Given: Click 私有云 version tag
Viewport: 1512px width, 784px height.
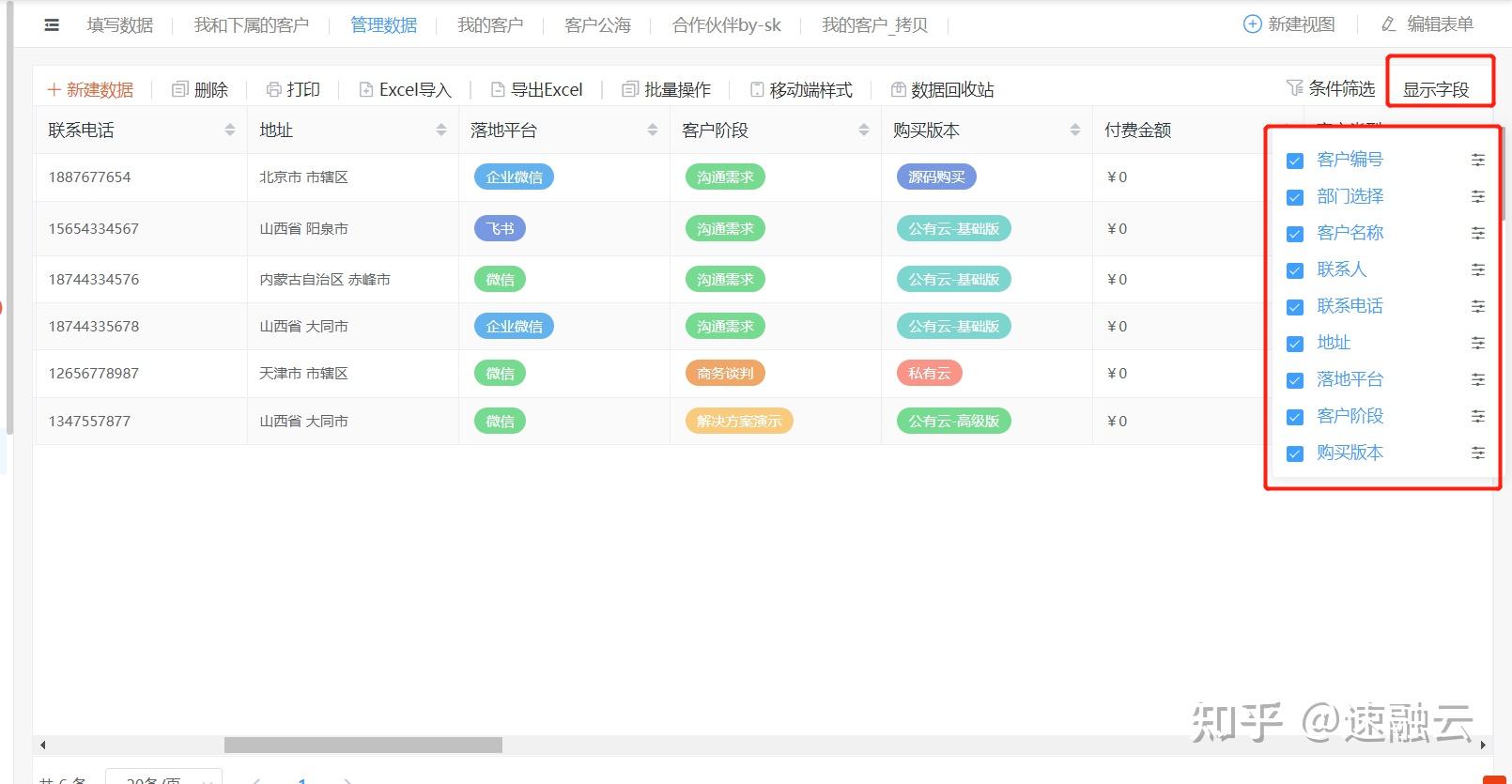Looking at the screenshot, I should [929, 373].
